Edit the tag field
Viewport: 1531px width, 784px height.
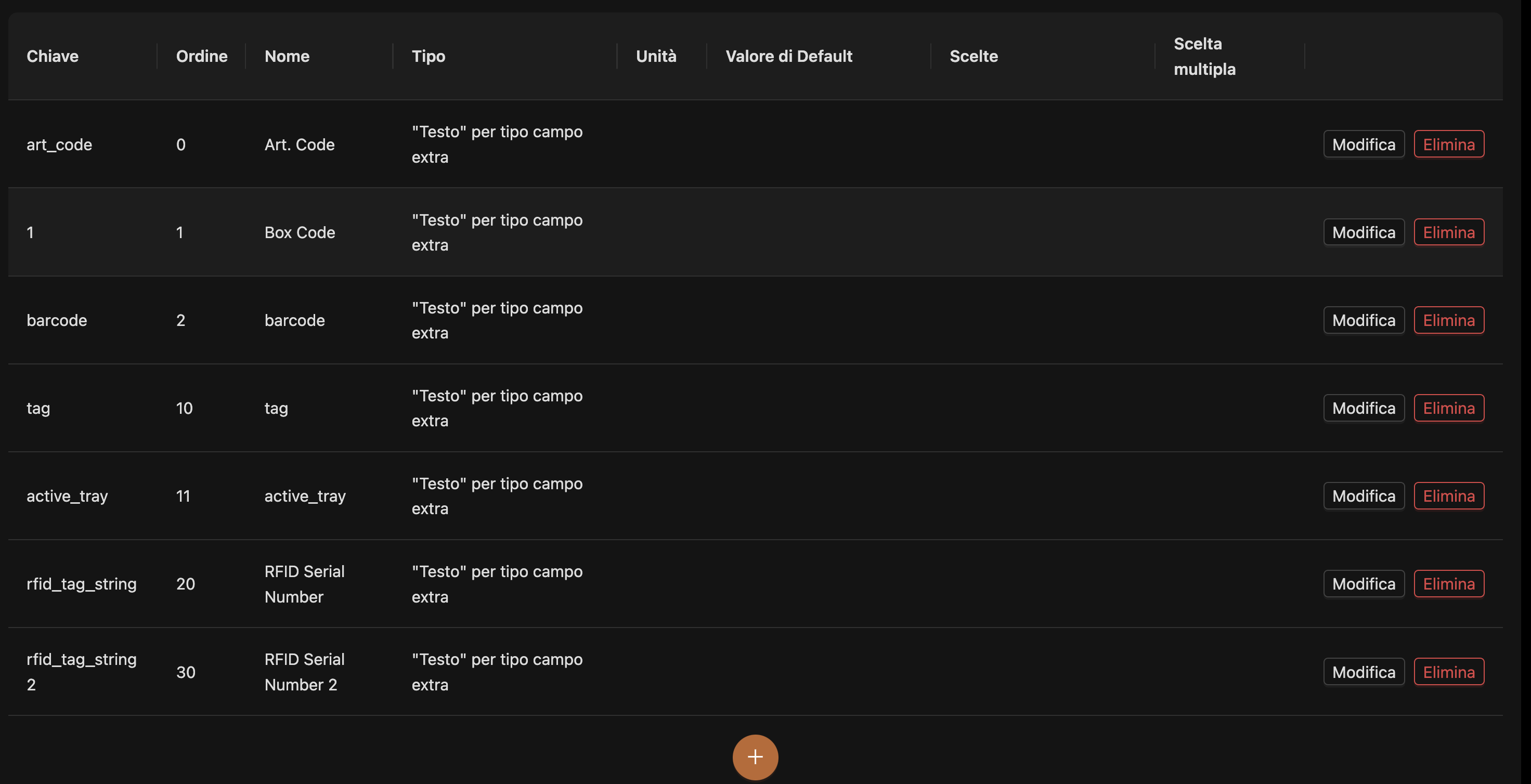(1364, 408)
